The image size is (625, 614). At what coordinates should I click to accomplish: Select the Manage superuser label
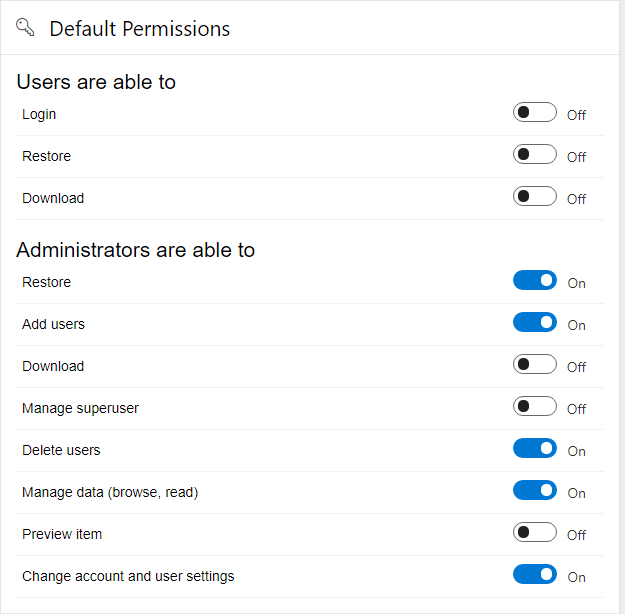coord(80,408)
